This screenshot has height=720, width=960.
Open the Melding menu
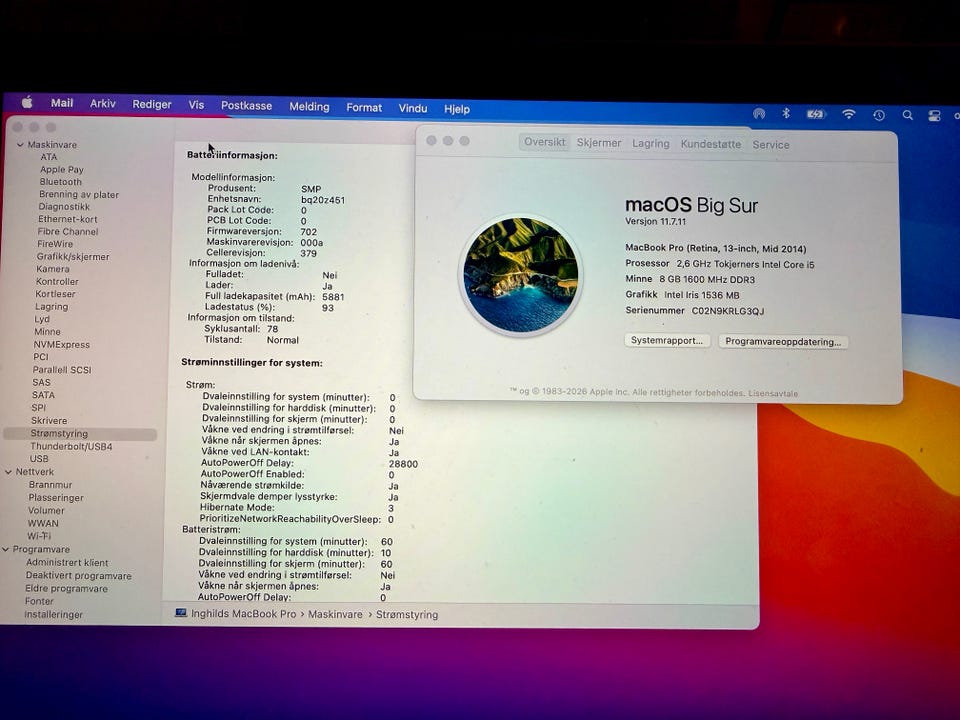[309, 107]
